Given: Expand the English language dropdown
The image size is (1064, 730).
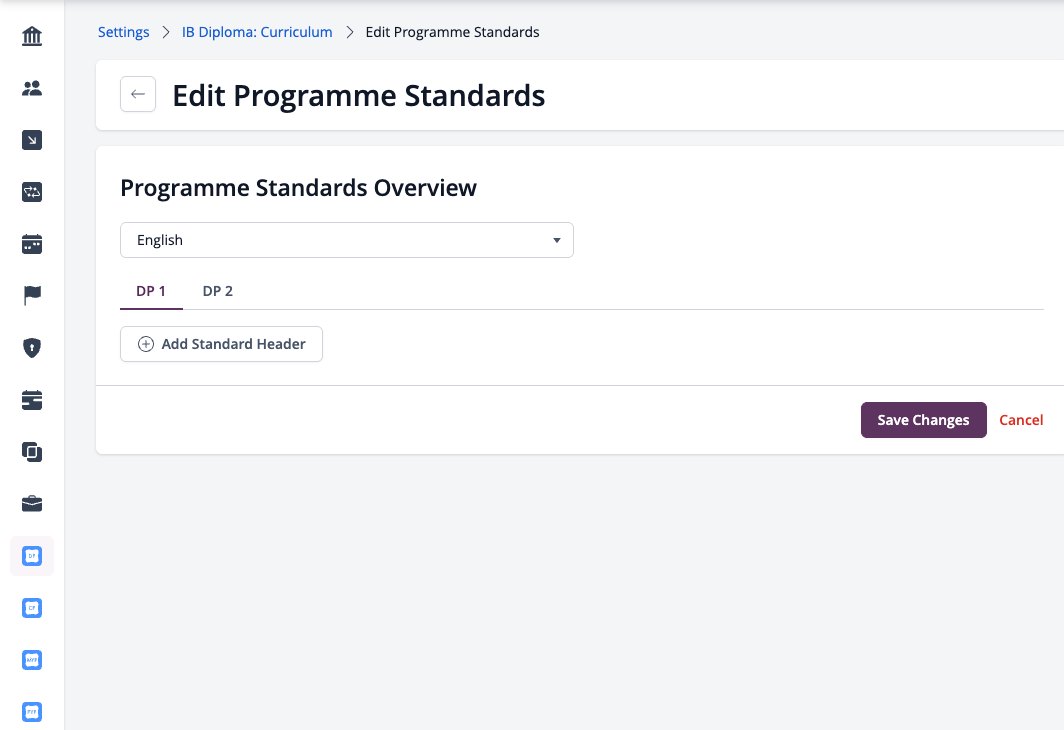Looking at the screenshot, I should (x=347, y=240).
